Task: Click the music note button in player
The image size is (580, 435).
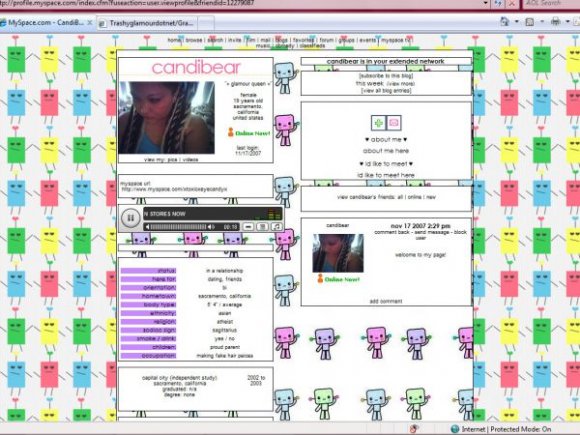Action: pyautogui.click(x=276, y=227)
